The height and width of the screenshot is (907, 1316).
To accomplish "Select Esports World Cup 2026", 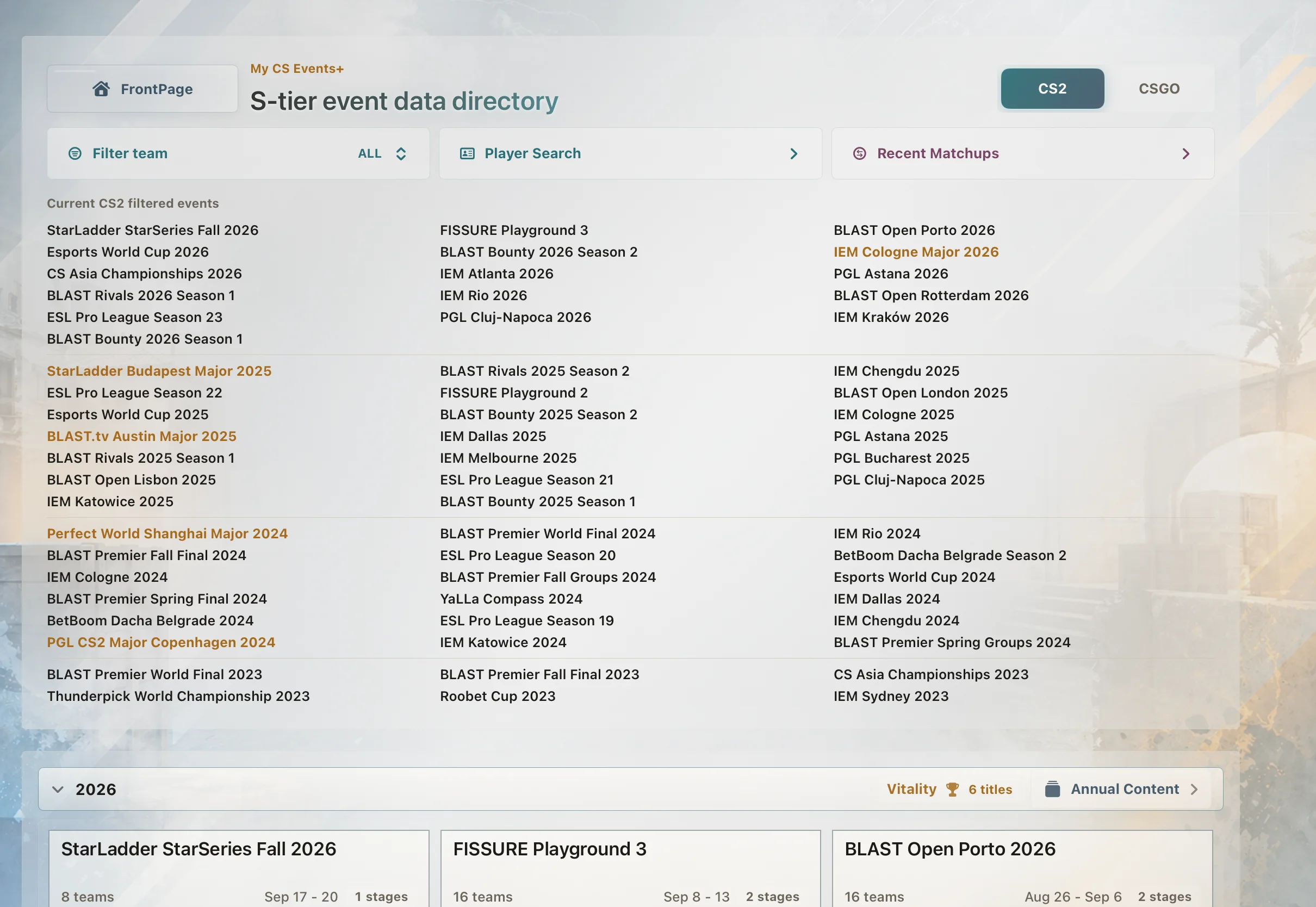I will coord(128,252).
